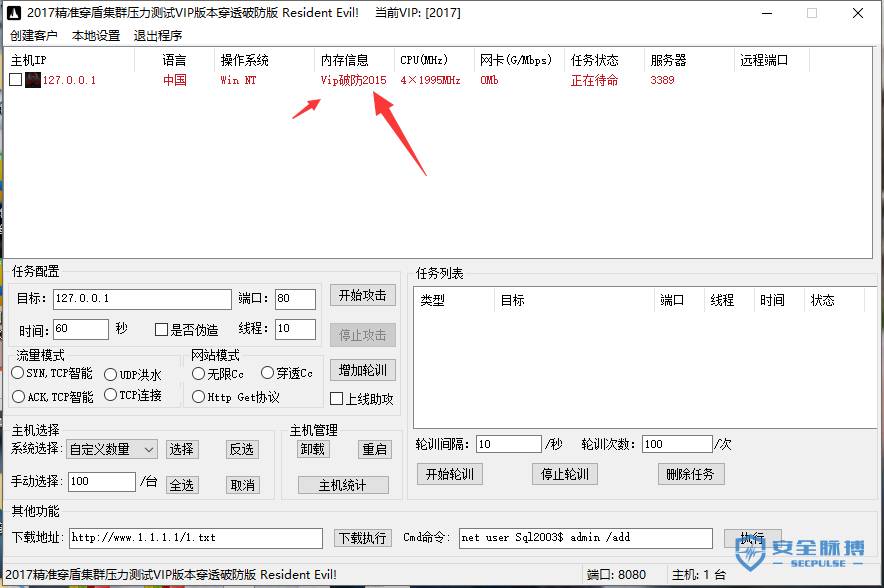Open the 自定义数量 system selection dropdown
Screen dimensions: 884x588
(x=110, y=449)
